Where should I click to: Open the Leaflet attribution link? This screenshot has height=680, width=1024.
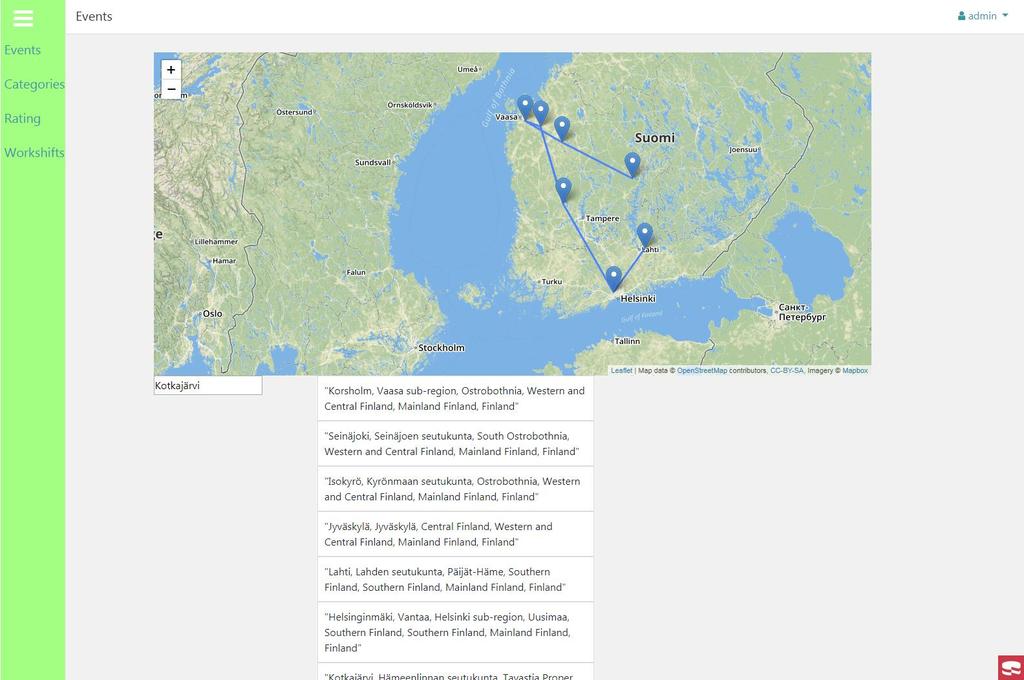[621, 370]
